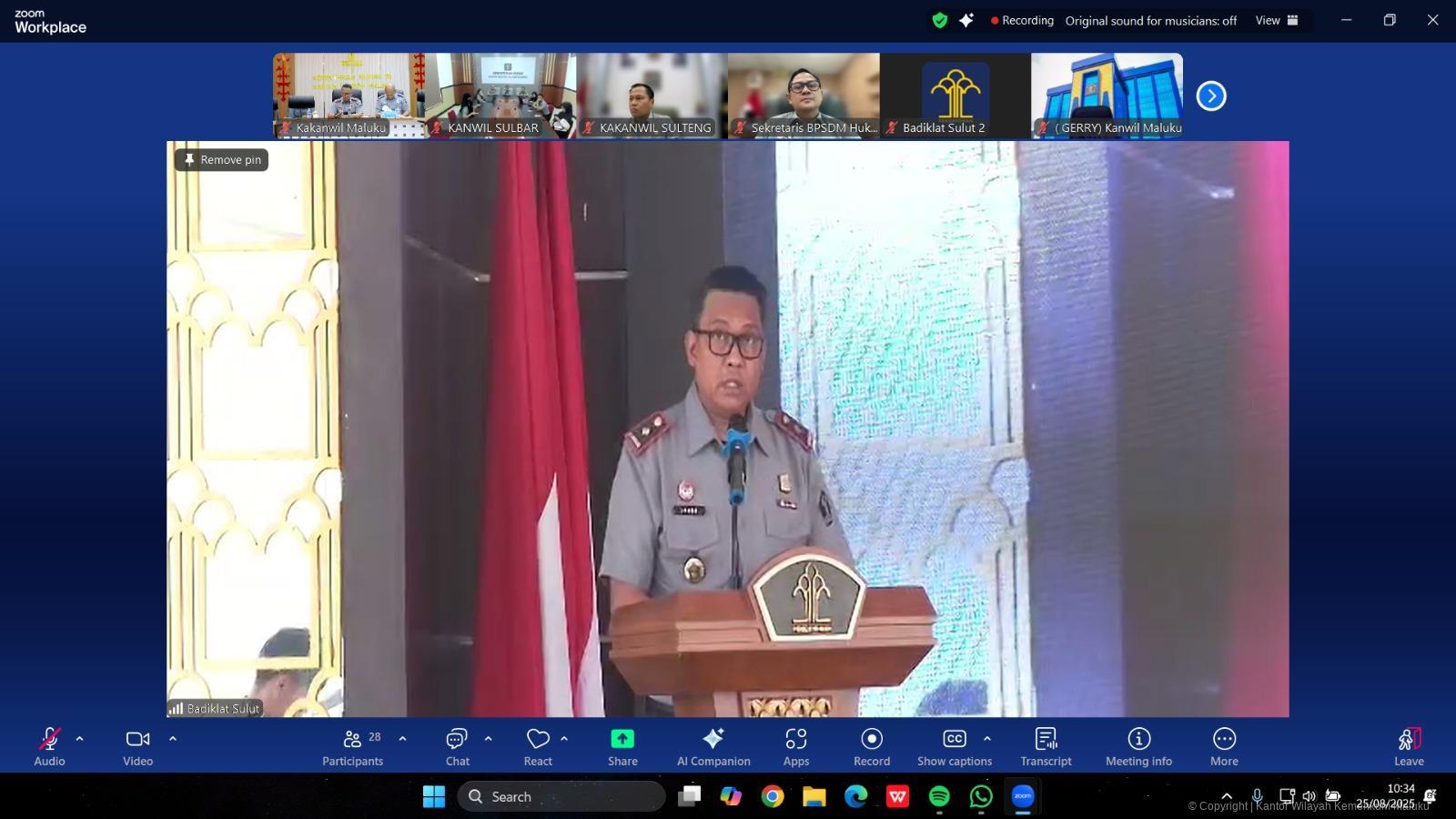Toggle the Video camera on or off

point(138,746)
